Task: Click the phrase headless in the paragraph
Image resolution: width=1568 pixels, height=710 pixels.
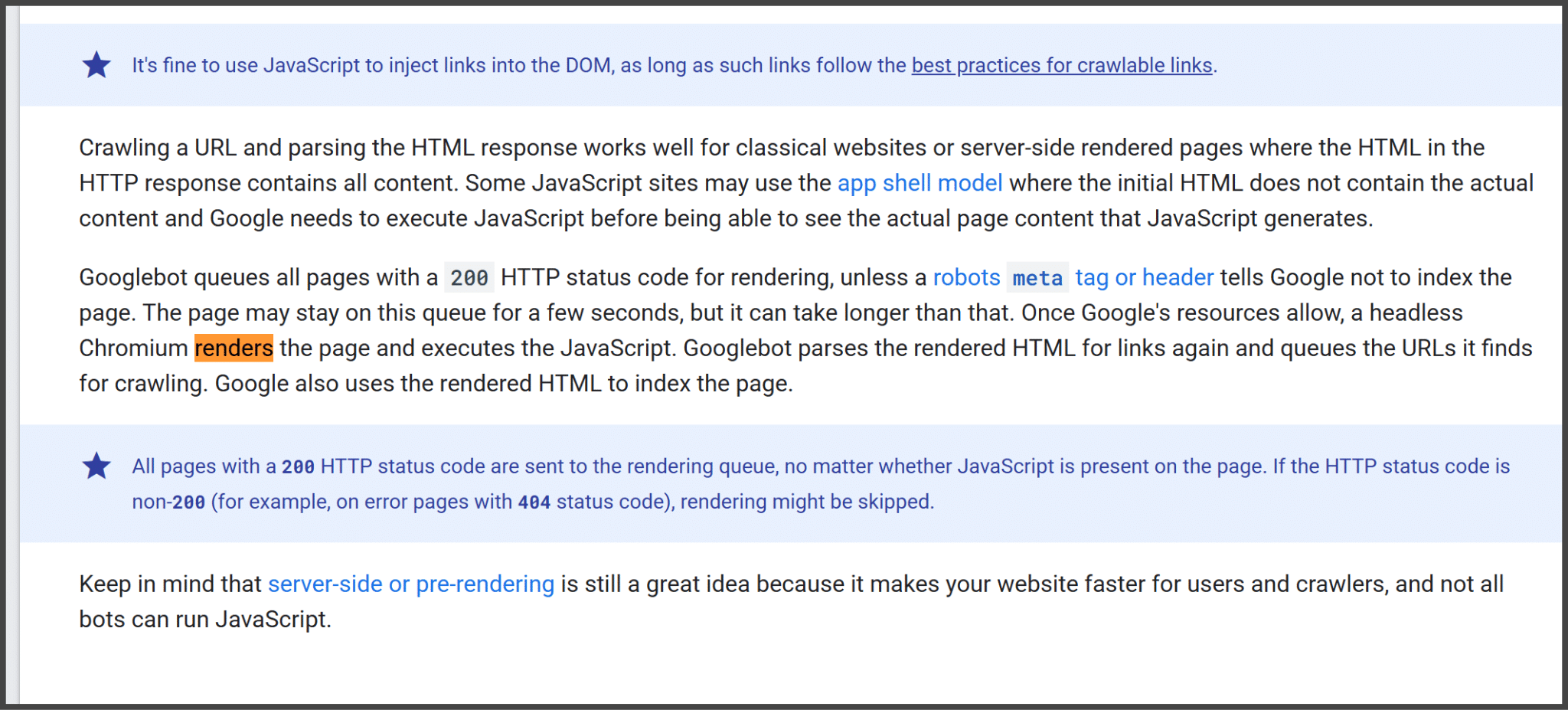Action: tap(1416, 312)
